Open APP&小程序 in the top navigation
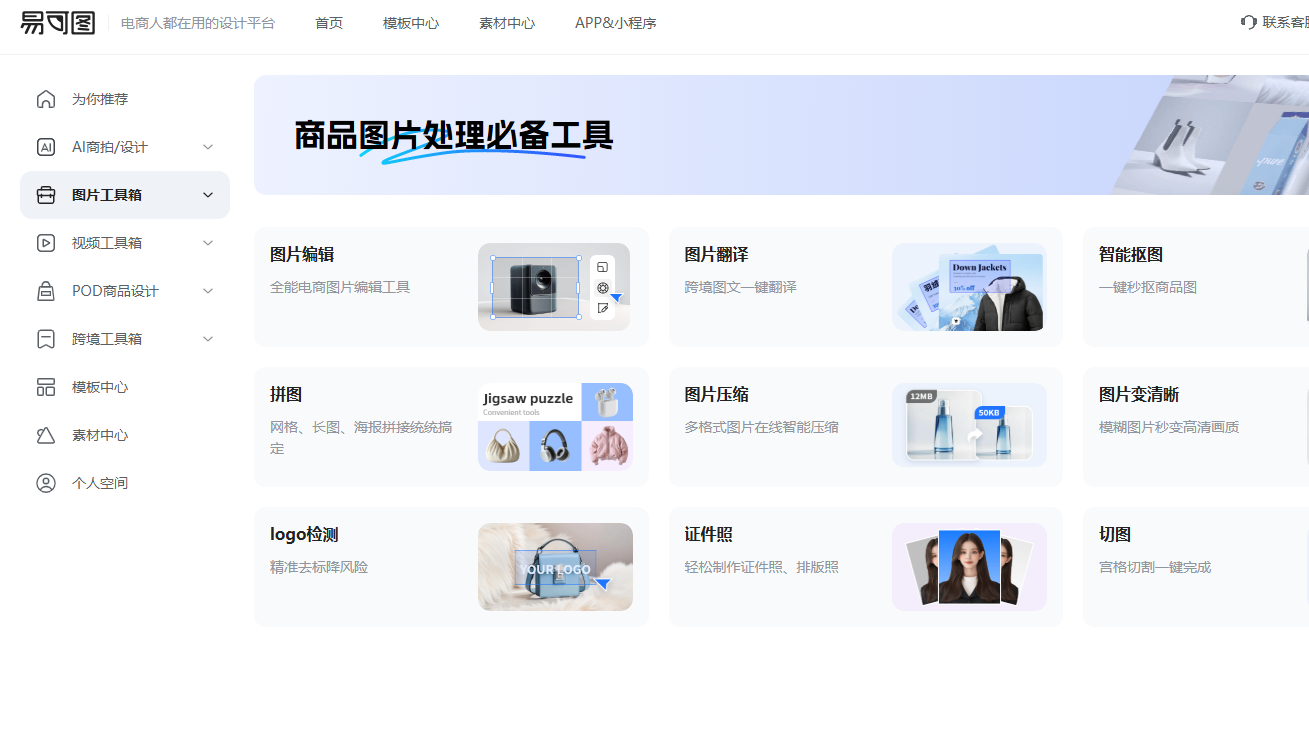This screenshot has height=746, width=1309. tap(616, 23)
